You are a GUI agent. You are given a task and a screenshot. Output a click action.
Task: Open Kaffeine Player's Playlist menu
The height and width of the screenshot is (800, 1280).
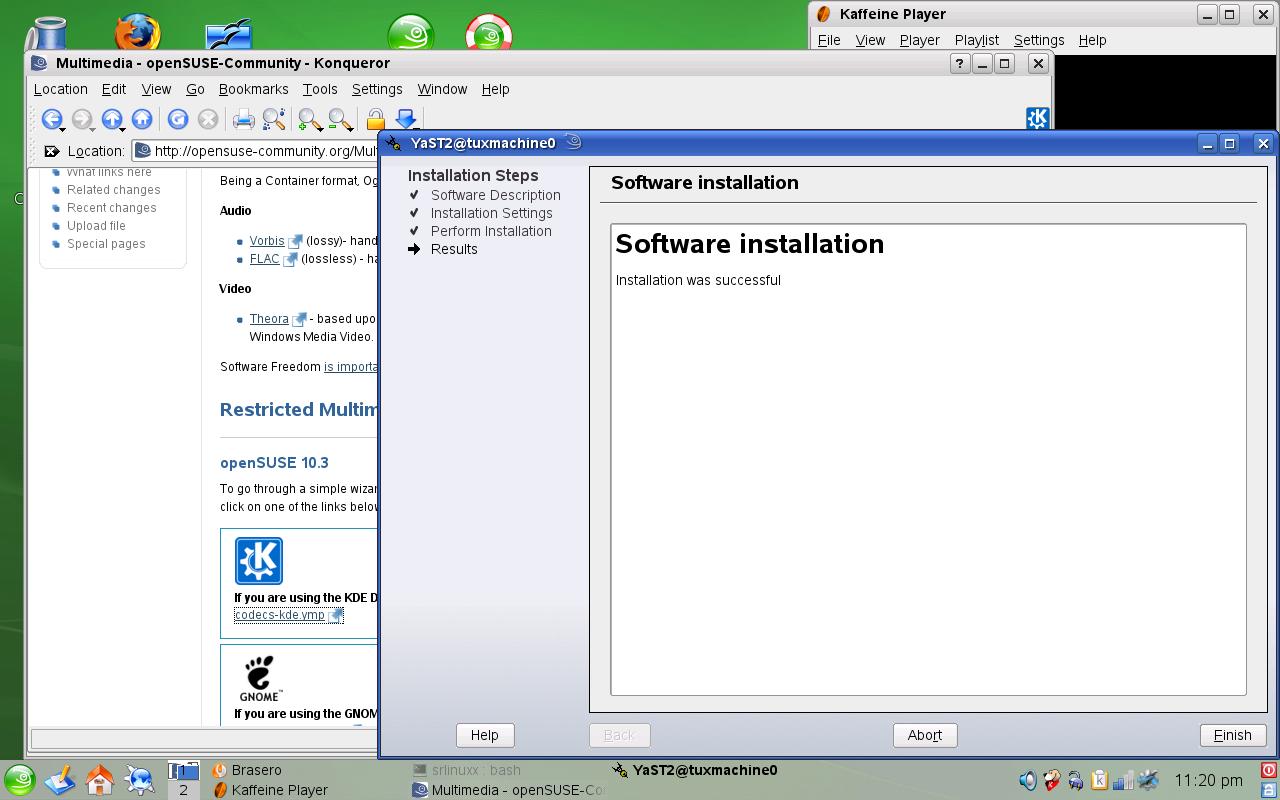[x=977, y=40]
